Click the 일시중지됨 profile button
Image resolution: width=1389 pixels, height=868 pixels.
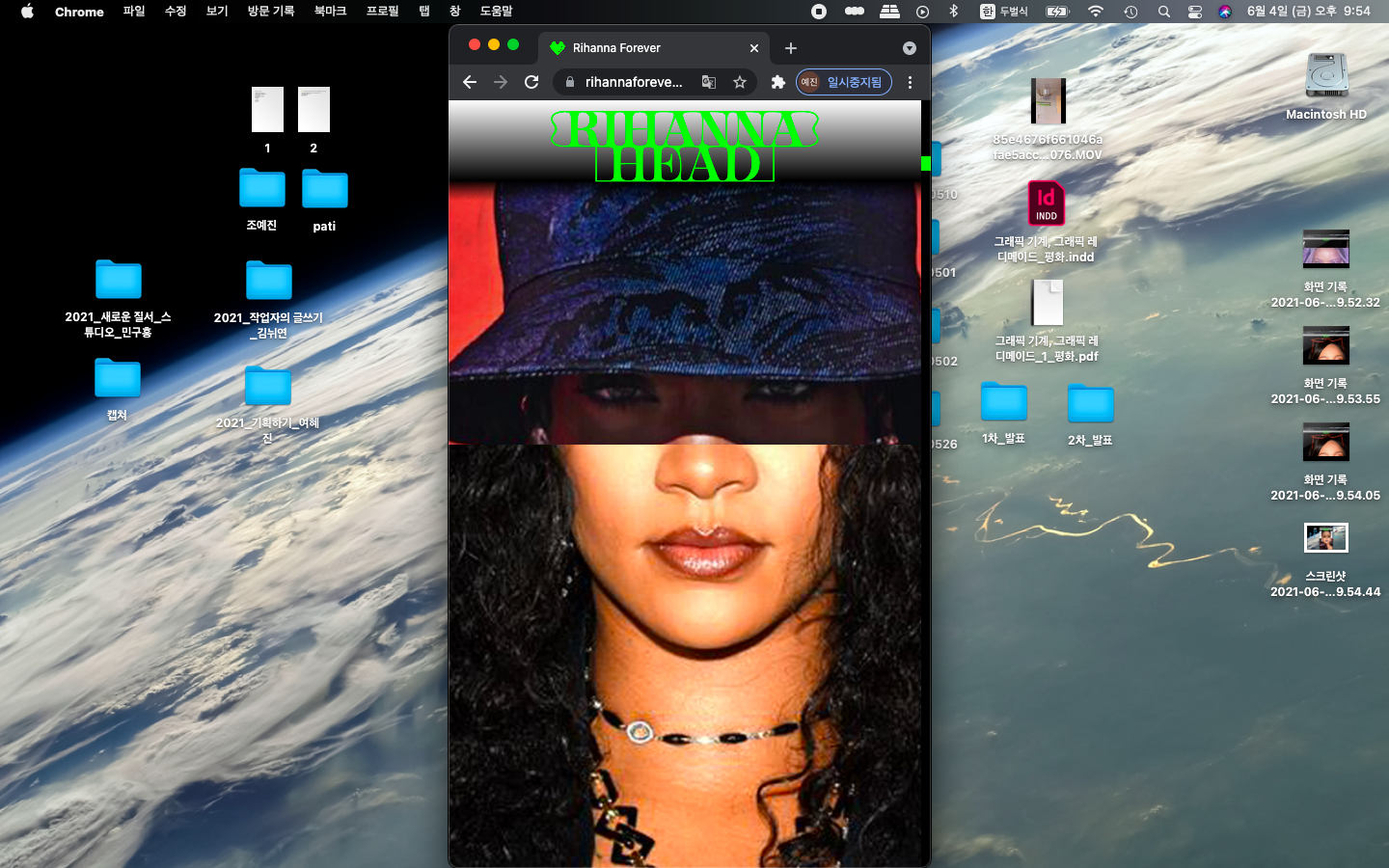844,82
